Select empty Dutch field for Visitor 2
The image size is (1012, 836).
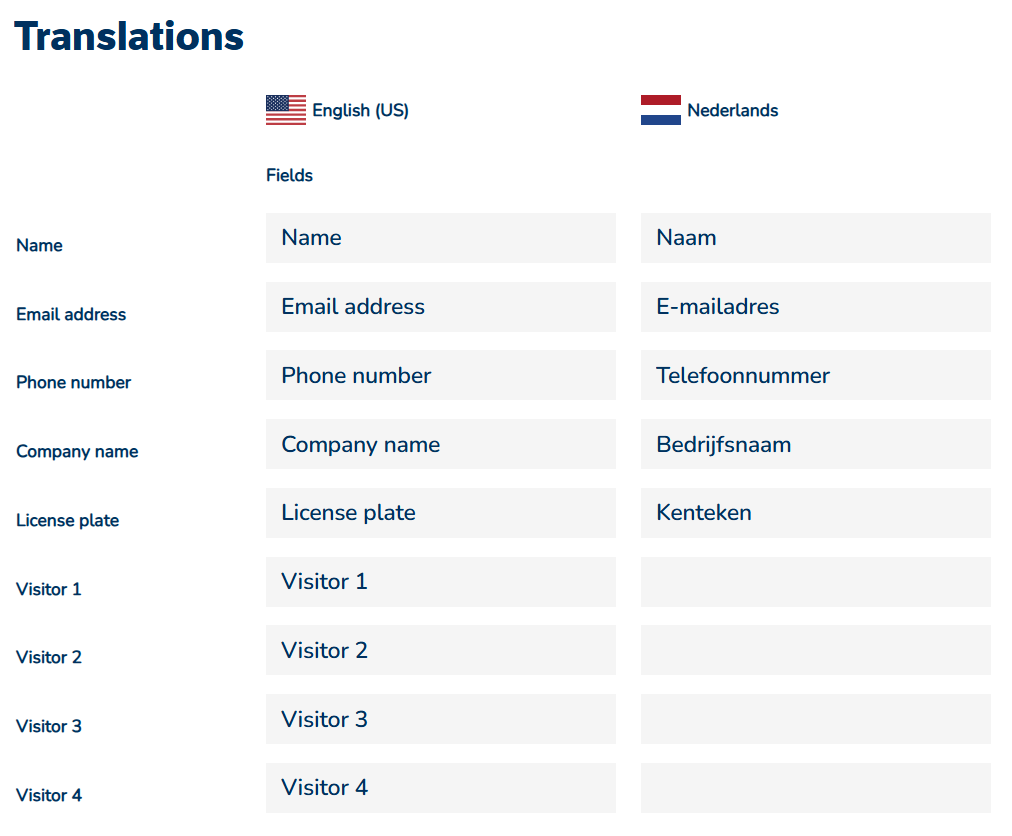coord(815,651)
